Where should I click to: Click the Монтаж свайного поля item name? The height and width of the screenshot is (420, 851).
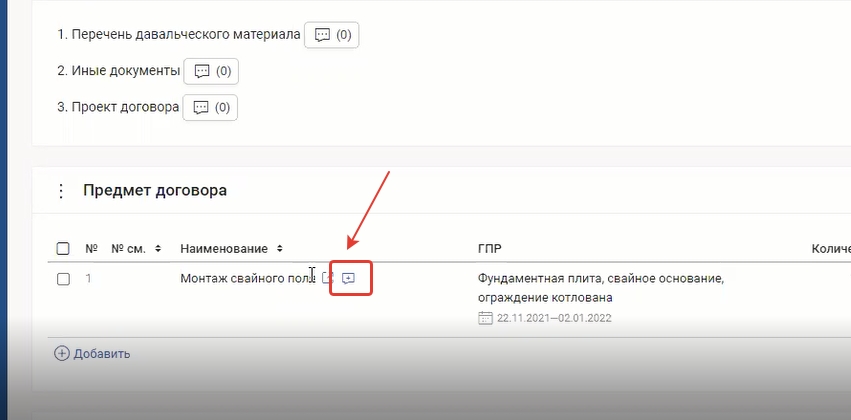coord(245,278)
